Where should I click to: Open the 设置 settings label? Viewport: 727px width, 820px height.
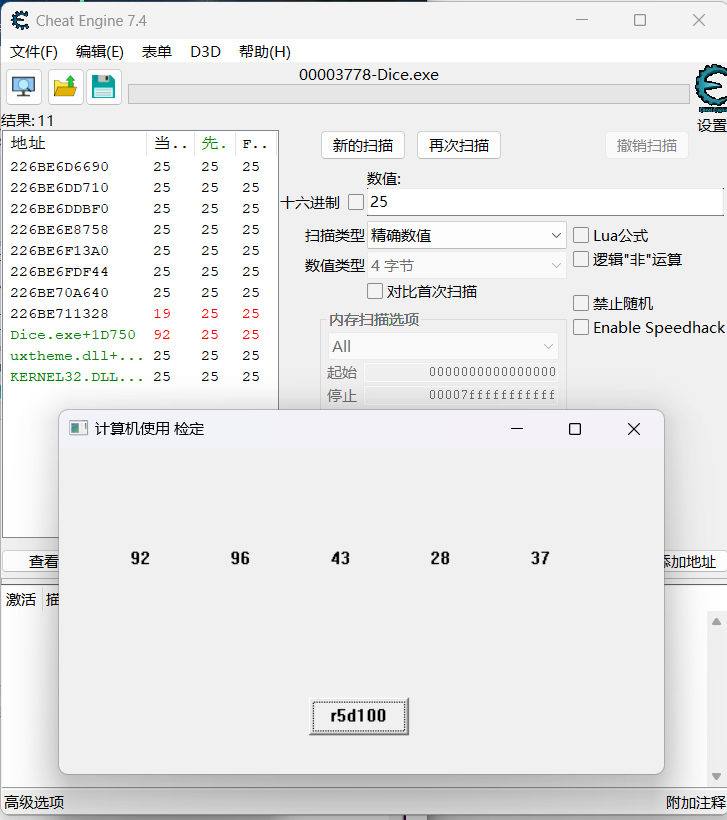coord(712,126)
